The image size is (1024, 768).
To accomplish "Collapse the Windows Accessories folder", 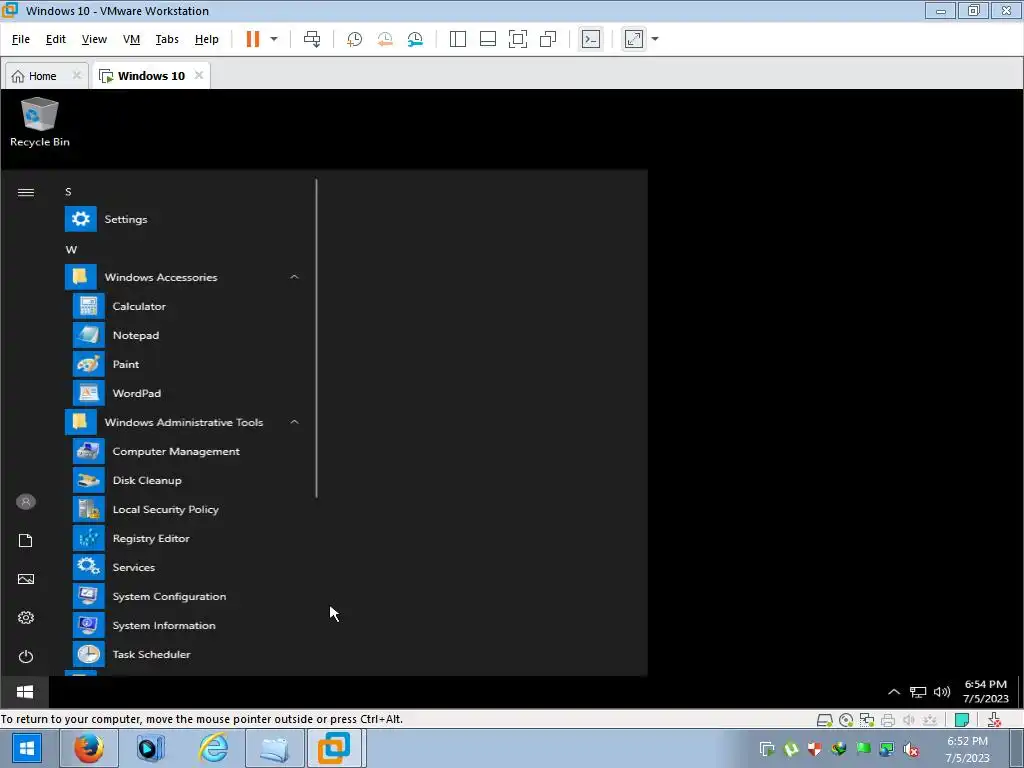I will (183, 277).
